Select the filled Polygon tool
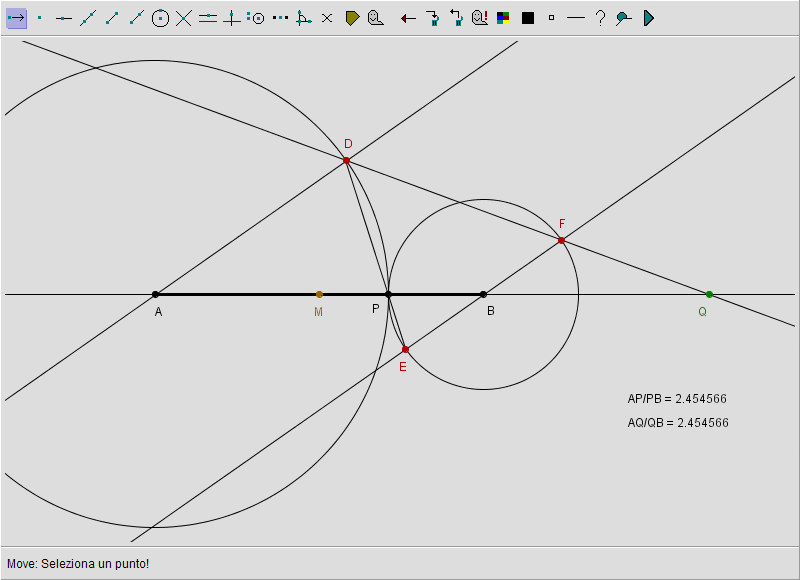The width and height of the screenshot is (800, 580). (352, 18)
